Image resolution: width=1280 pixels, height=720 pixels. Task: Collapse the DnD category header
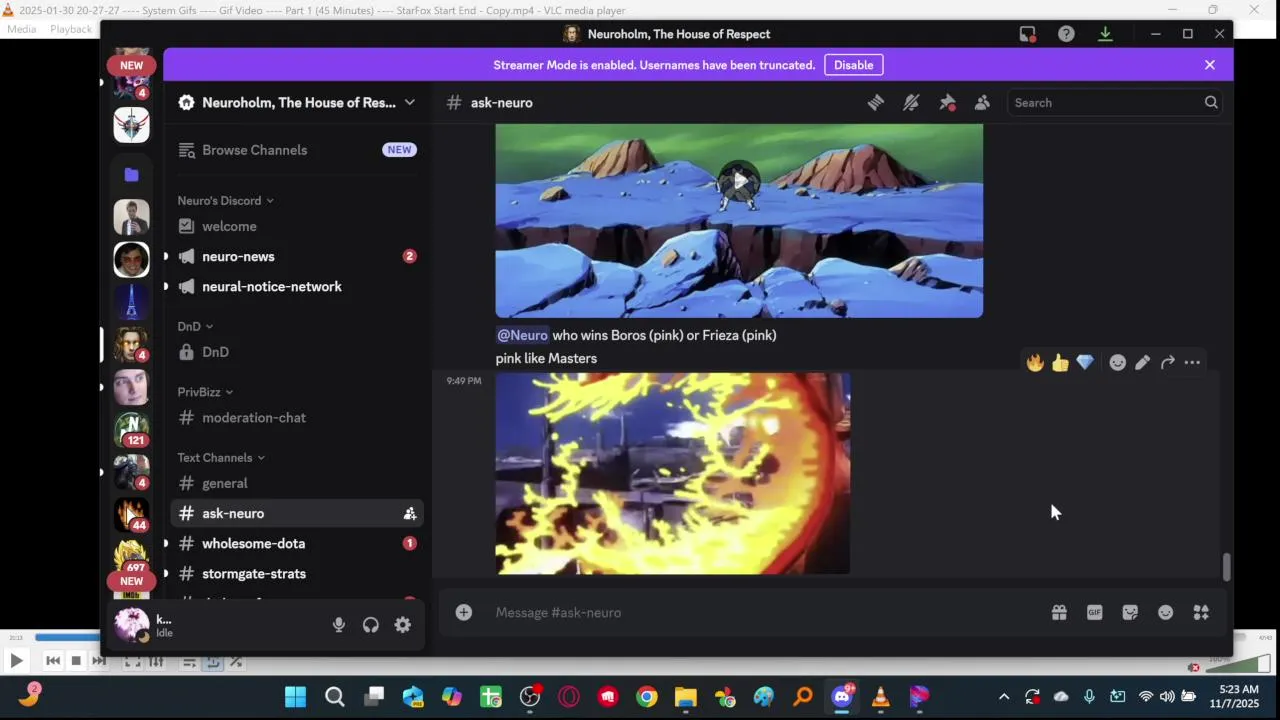click(195, 326)
